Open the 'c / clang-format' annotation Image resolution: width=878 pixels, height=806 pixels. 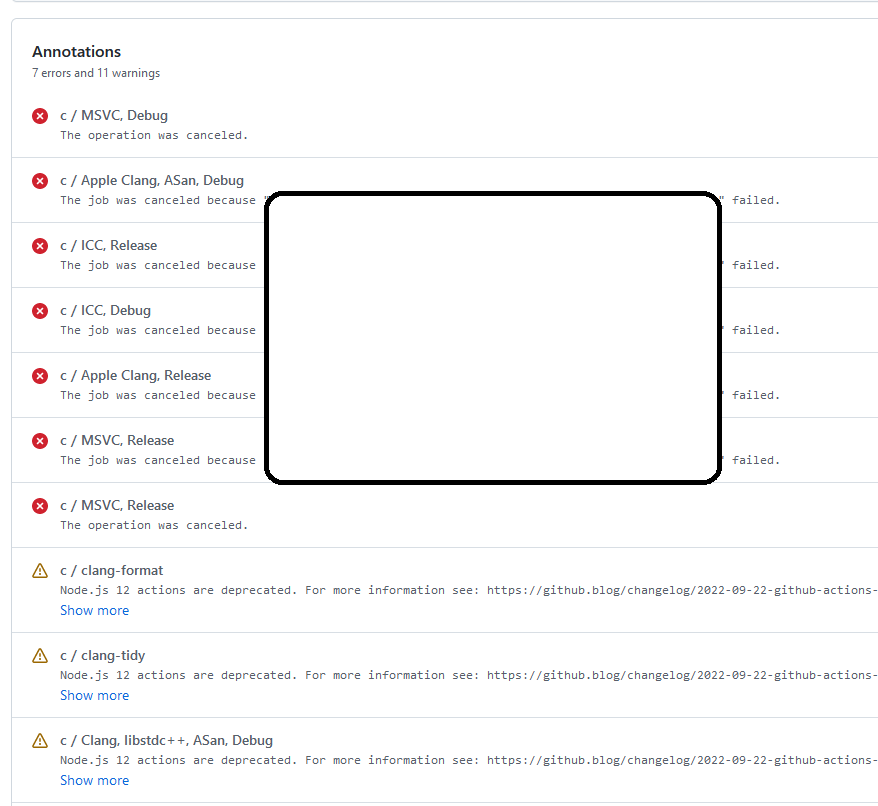click(111, 570)
